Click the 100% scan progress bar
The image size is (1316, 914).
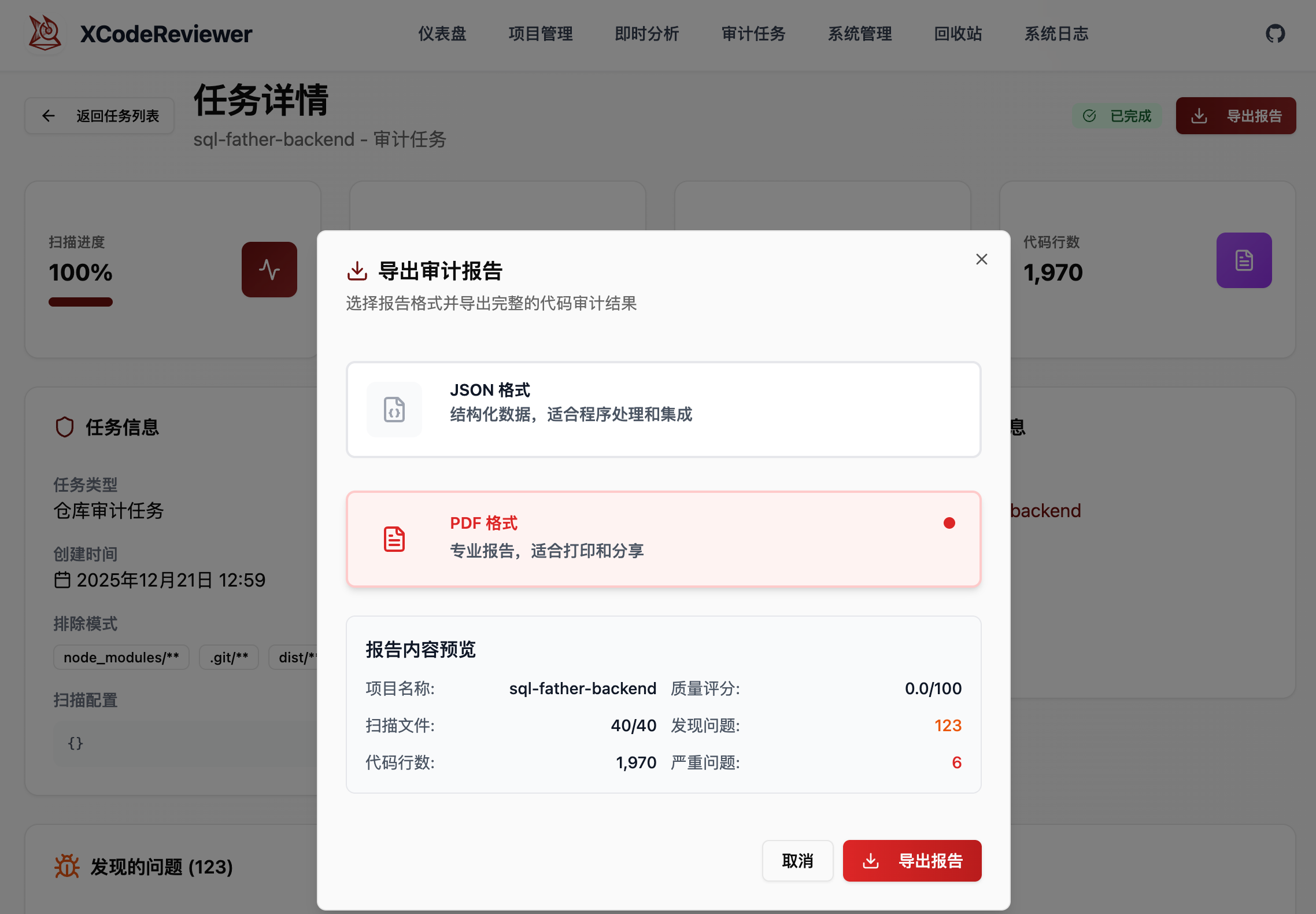80,301
